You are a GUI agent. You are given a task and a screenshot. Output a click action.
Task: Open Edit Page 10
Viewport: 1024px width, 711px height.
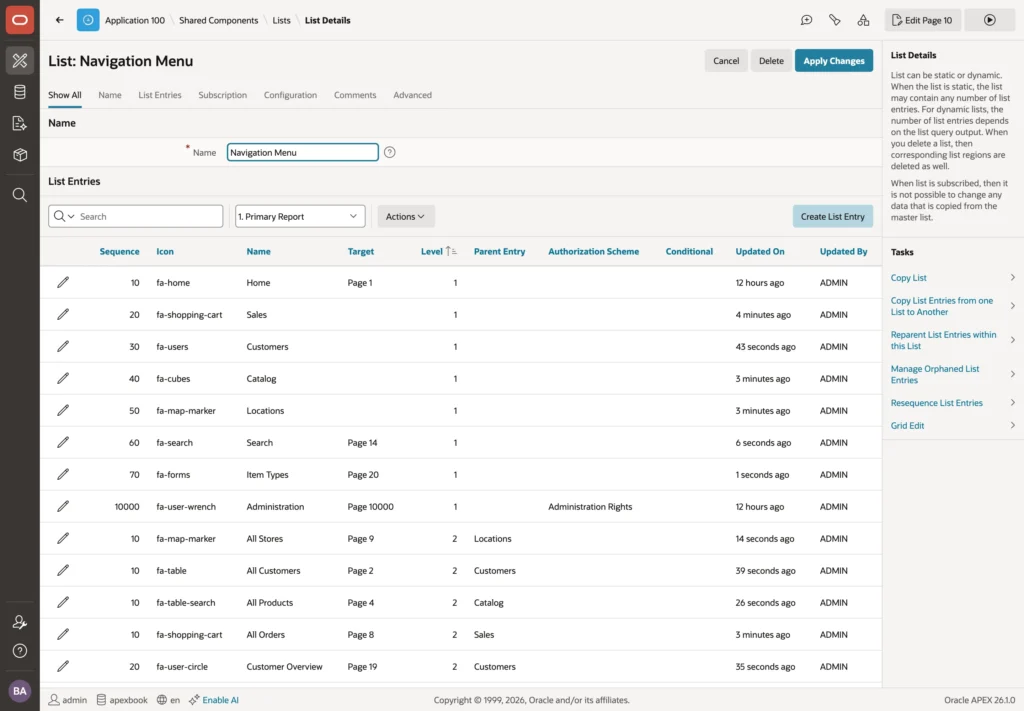pos(922,20)
